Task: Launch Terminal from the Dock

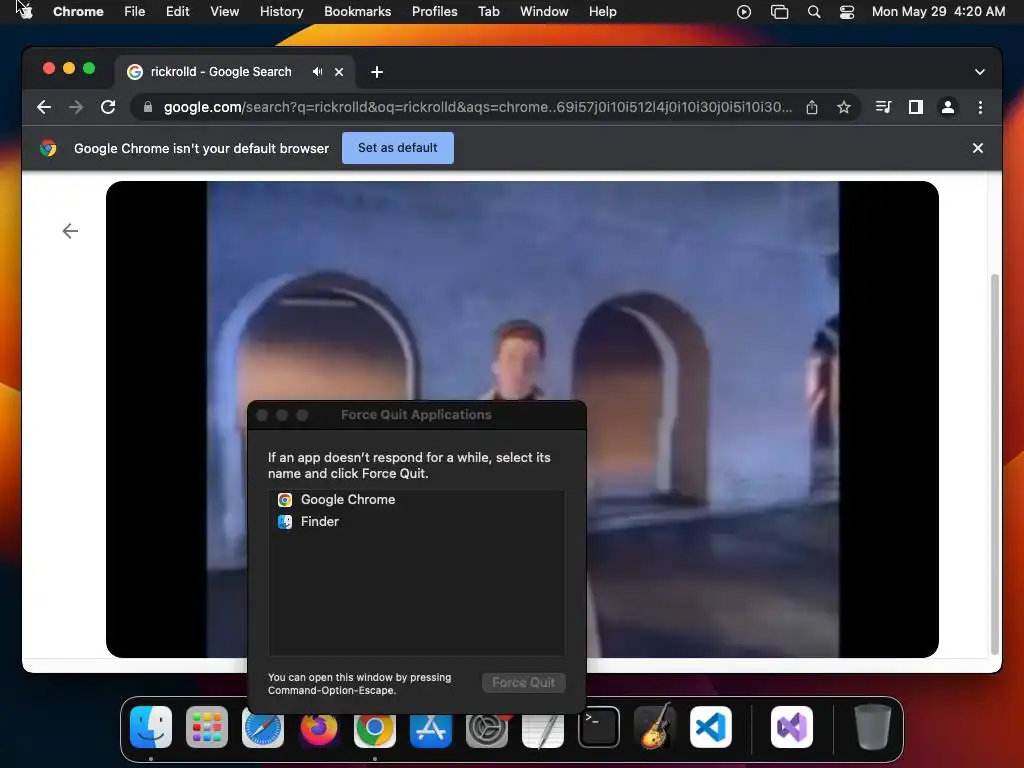Action: (x=599, y=727)
